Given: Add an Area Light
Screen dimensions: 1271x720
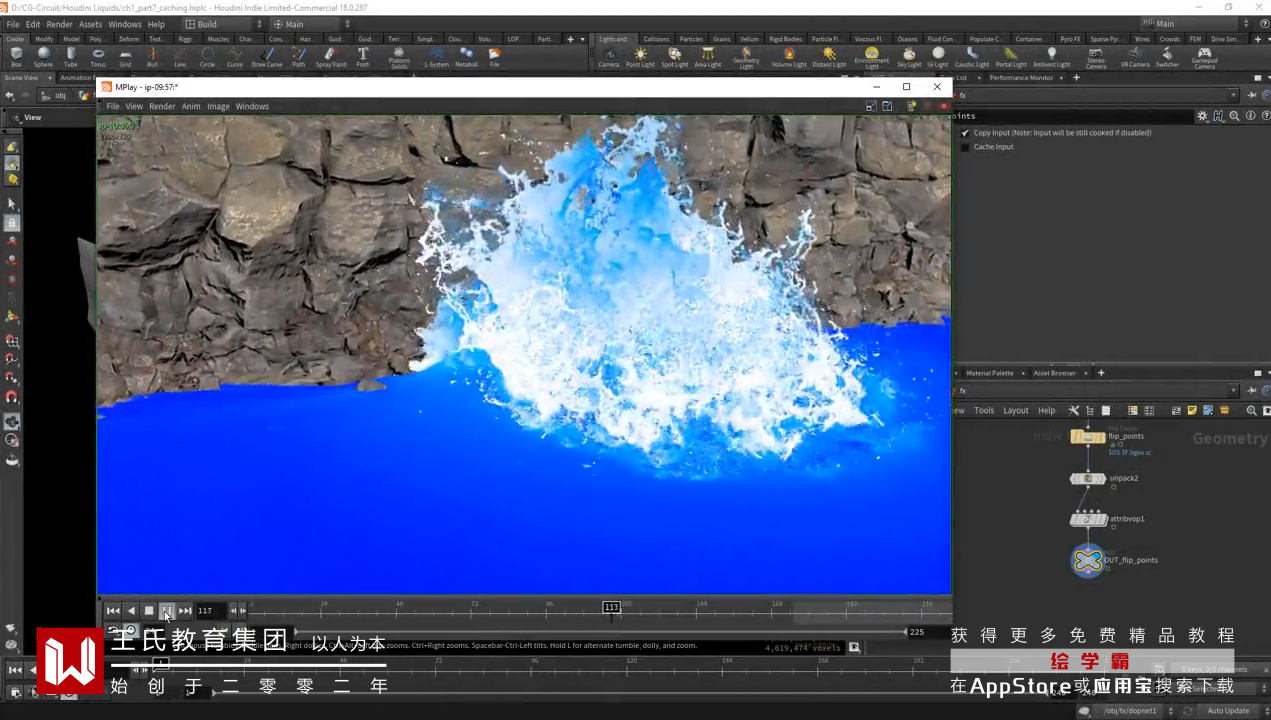Looking at the screenshot, I should 708,57.
